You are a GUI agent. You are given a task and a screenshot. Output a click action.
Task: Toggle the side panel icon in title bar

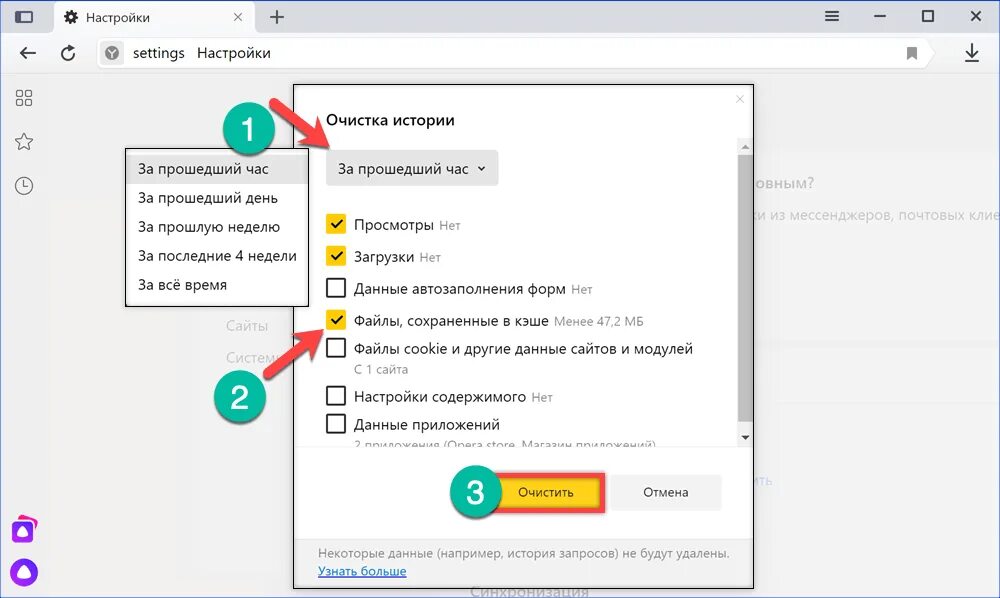[24, 17]
